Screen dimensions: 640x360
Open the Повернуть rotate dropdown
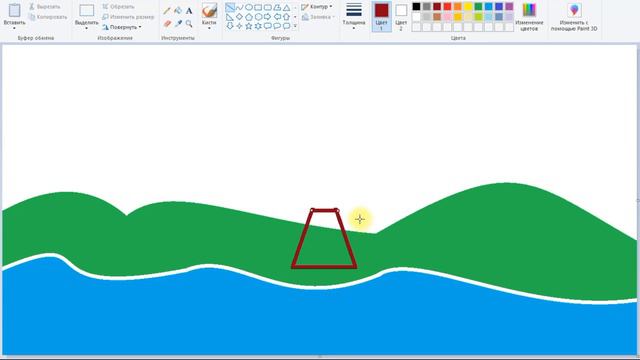click(x=122, y=27)
